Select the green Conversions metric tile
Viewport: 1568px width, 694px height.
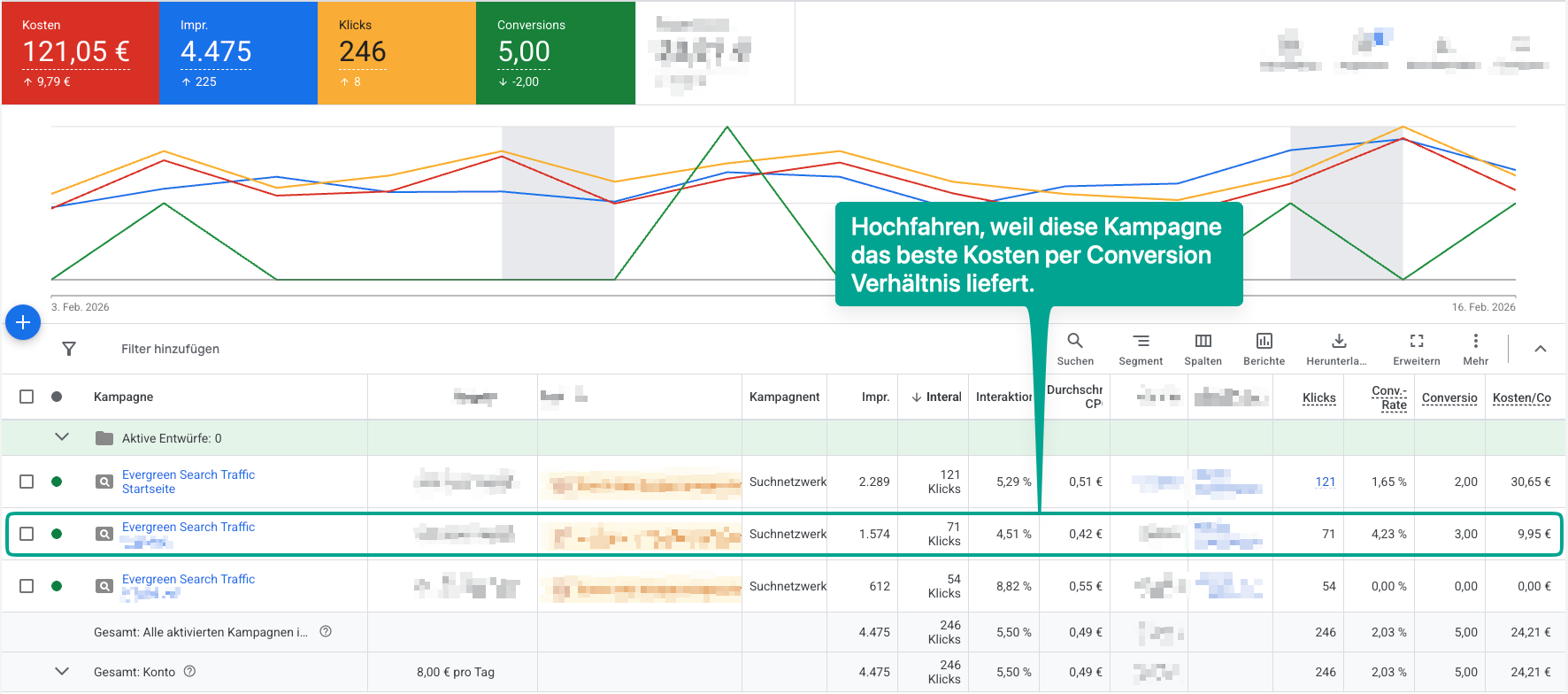tap(555, 53)
